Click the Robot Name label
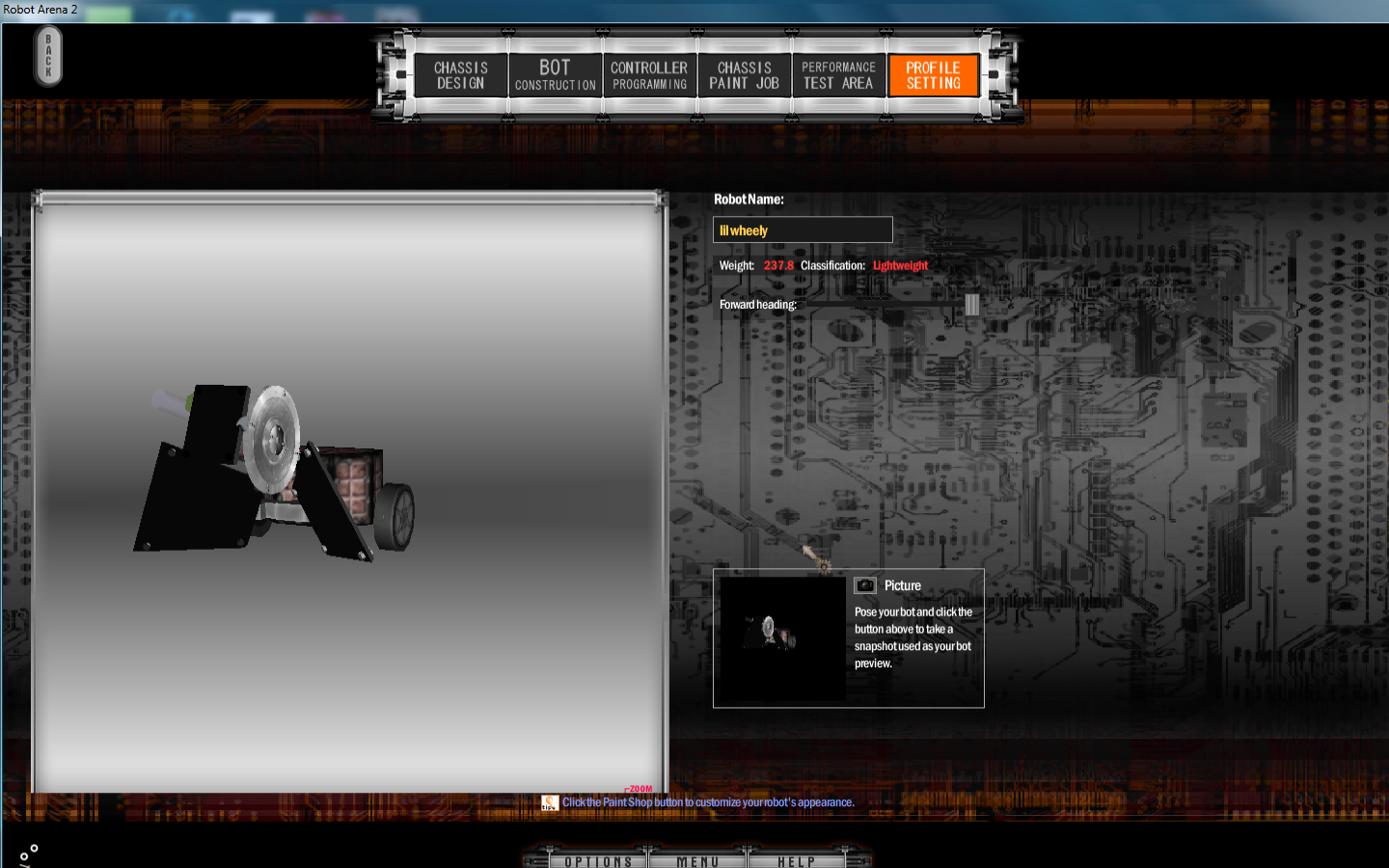 tap(749, 200)
